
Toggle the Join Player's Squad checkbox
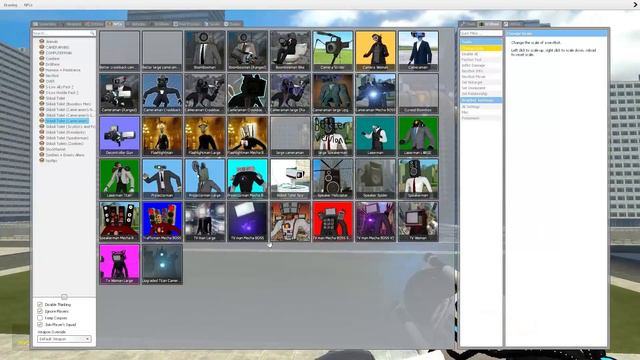click(x=40, y=324)
